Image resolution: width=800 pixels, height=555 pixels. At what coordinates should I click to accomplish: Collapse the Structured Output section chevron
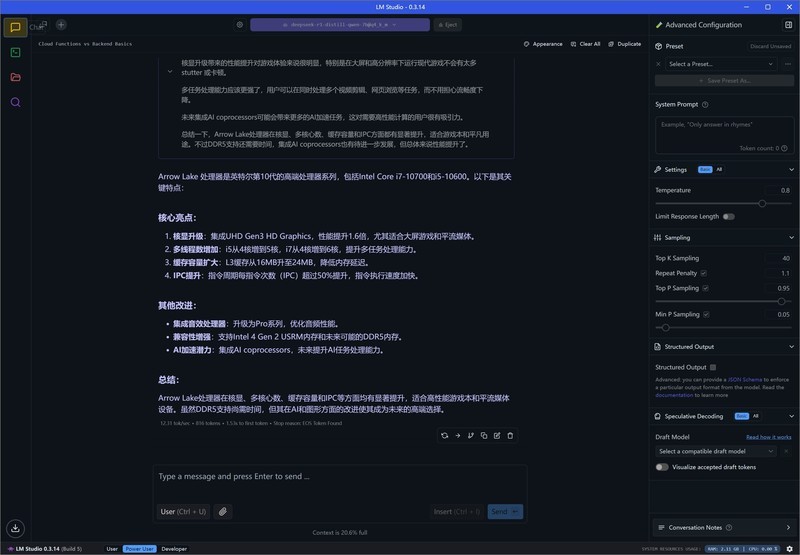point(791,347)
